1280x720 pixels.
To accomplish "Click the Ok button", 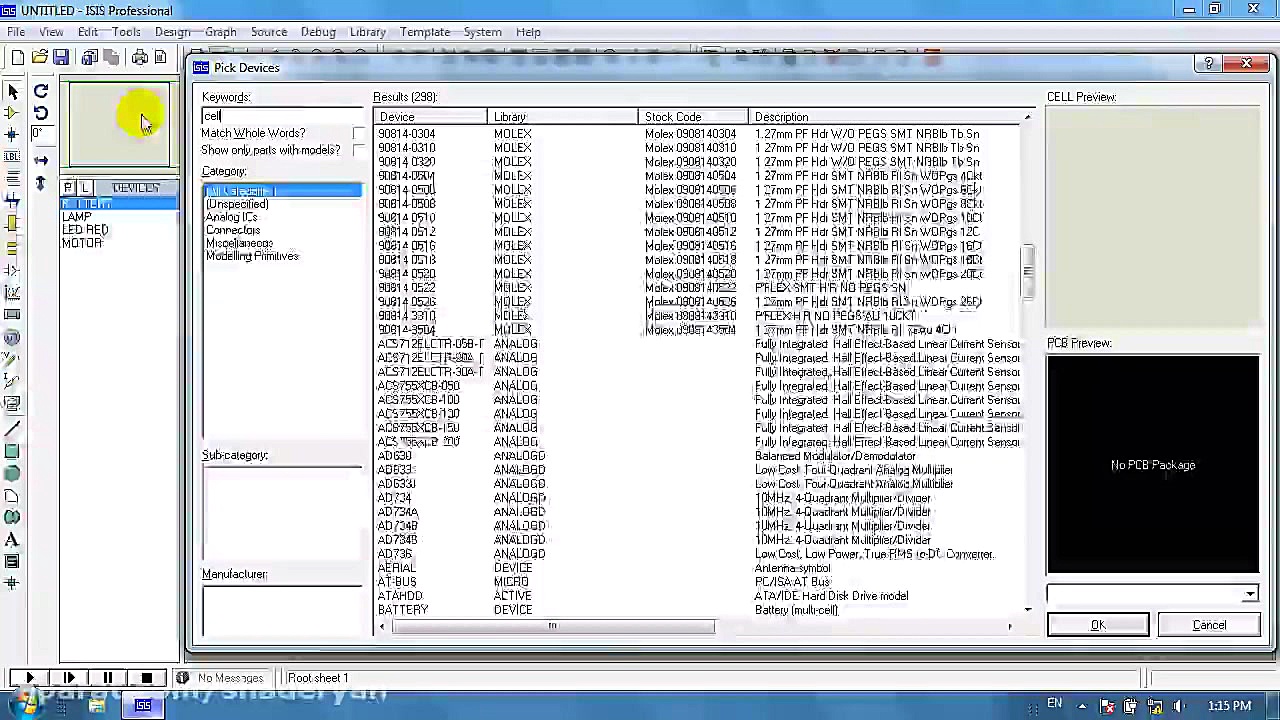I will 1098,625.
